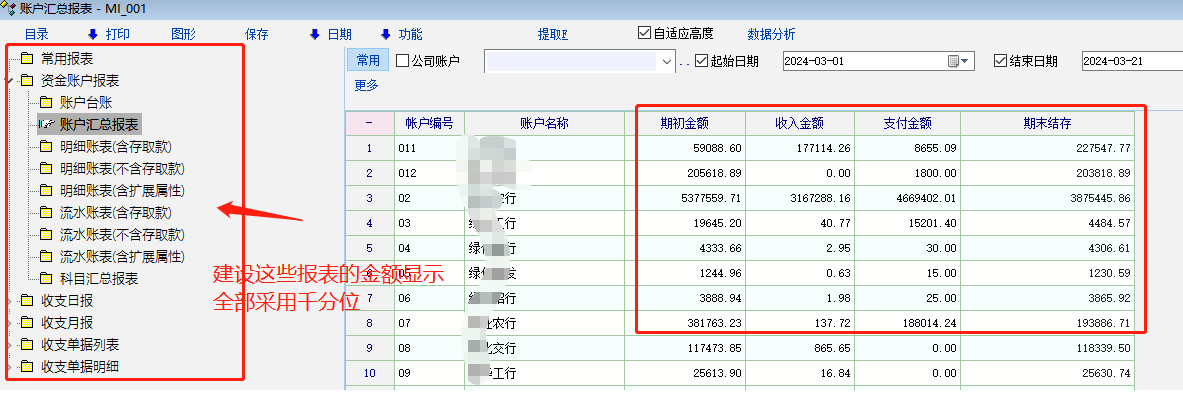Expand the 收支日报 tree node
This screenshot has height=420, width=1183.
[x=11, y=300]
